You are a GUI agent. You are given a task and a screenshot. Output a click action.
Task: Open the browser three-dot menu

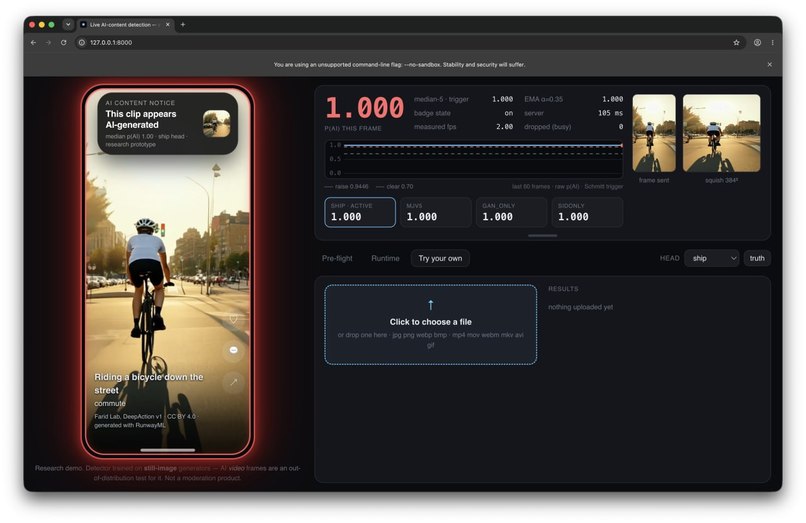(772, 43)
